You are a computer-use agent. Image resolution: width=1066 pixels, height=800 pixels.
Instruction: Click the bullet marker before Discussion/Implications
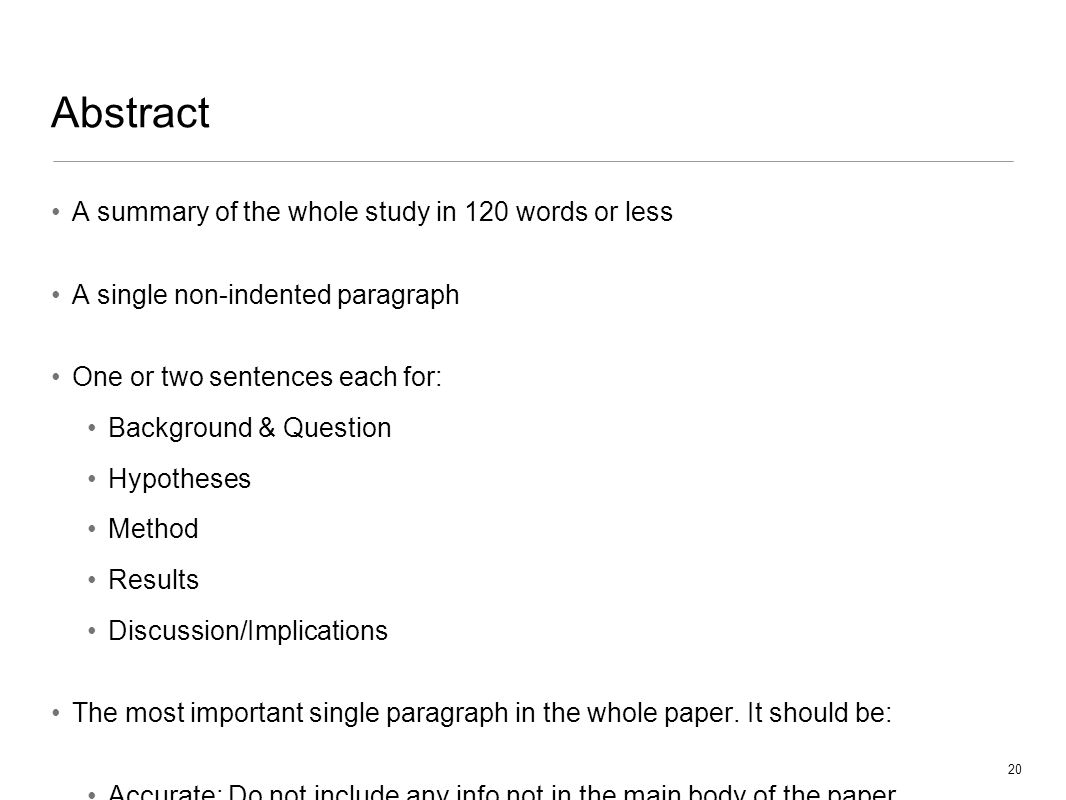point(92,631)
